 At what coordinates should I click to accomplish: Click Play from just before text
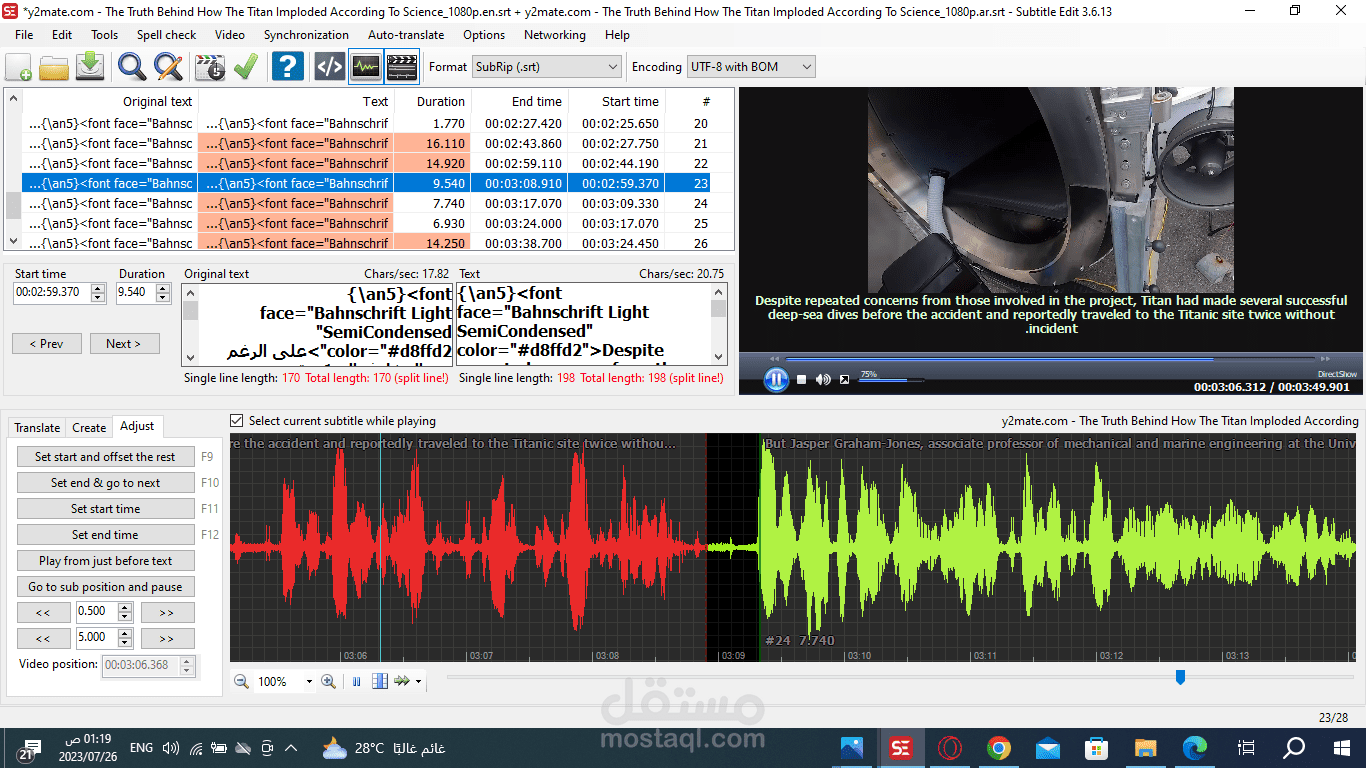(x=105, y=561)
